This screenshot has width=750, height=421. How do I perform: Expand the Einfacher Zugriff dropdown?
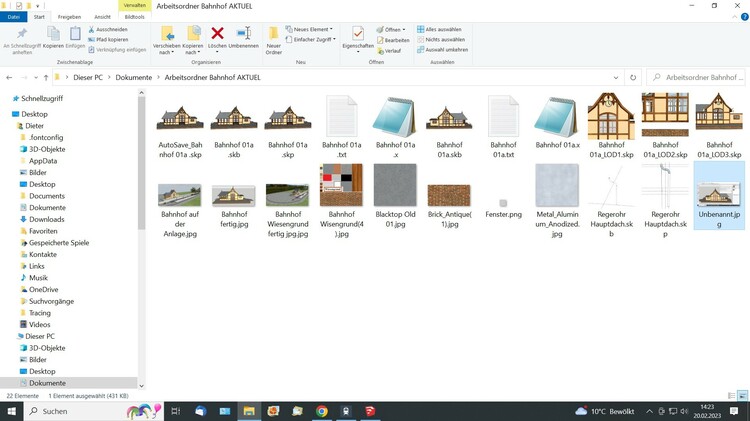[312, 40]
